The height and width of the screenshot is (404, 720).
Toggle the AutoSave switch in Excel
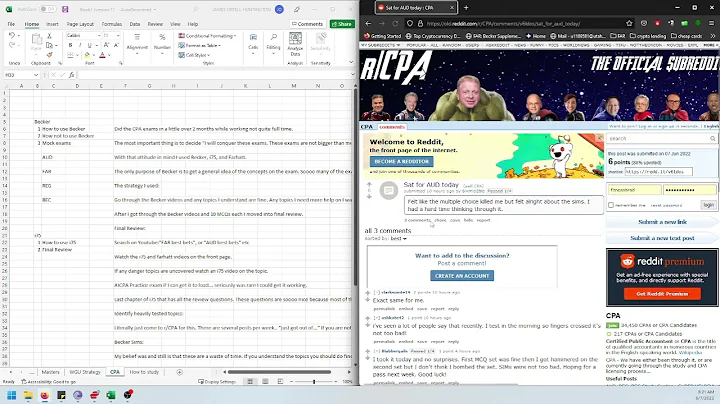point(47,9)
